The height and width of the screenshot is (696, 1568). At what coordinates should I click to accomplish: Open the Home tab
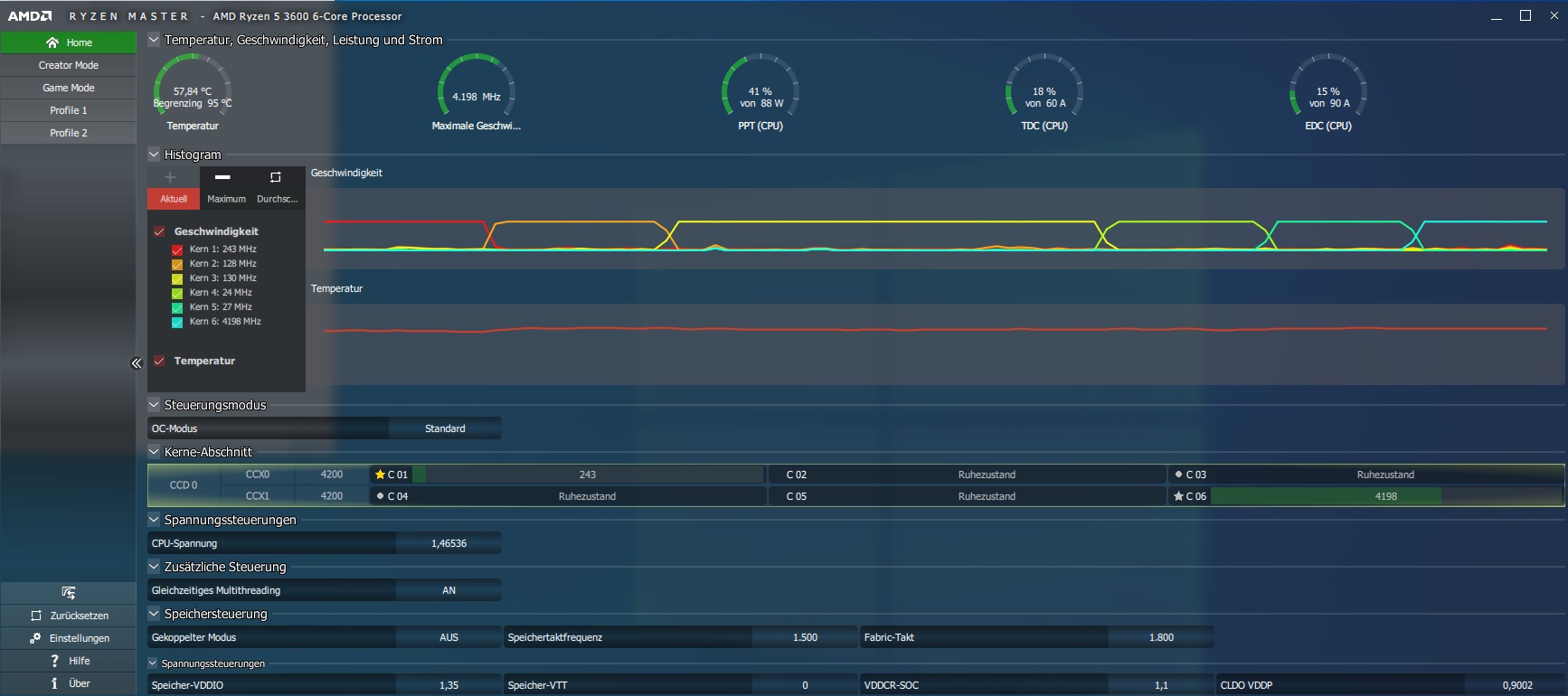[69, 42]
